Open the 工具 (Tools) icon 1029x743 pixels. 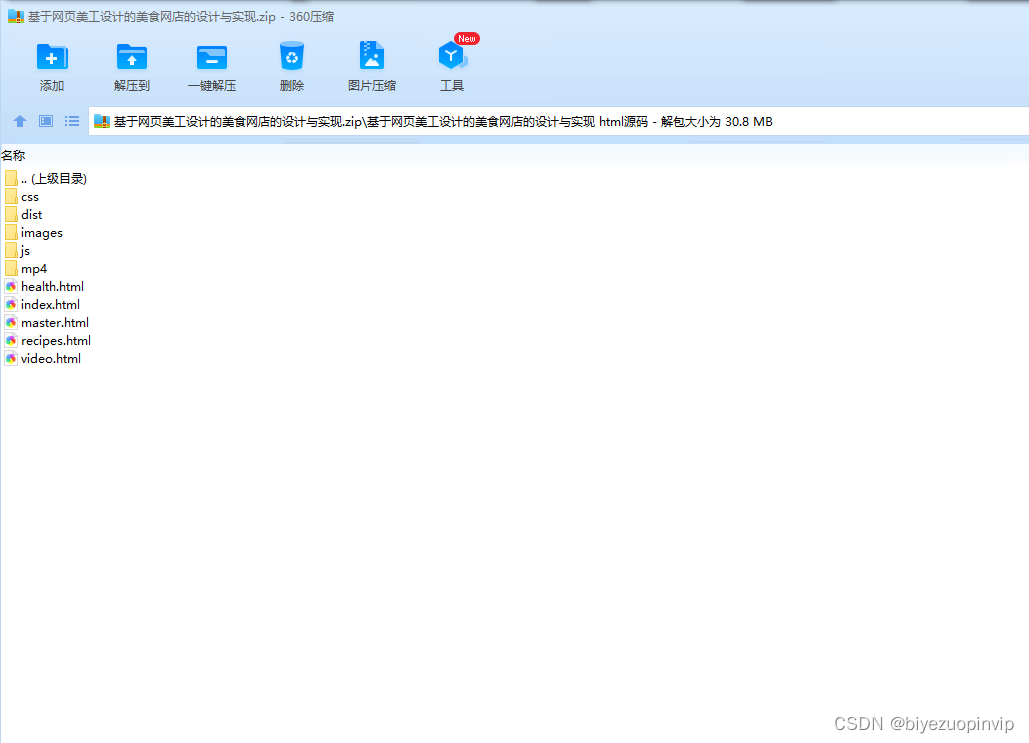[x=452, y=56]
